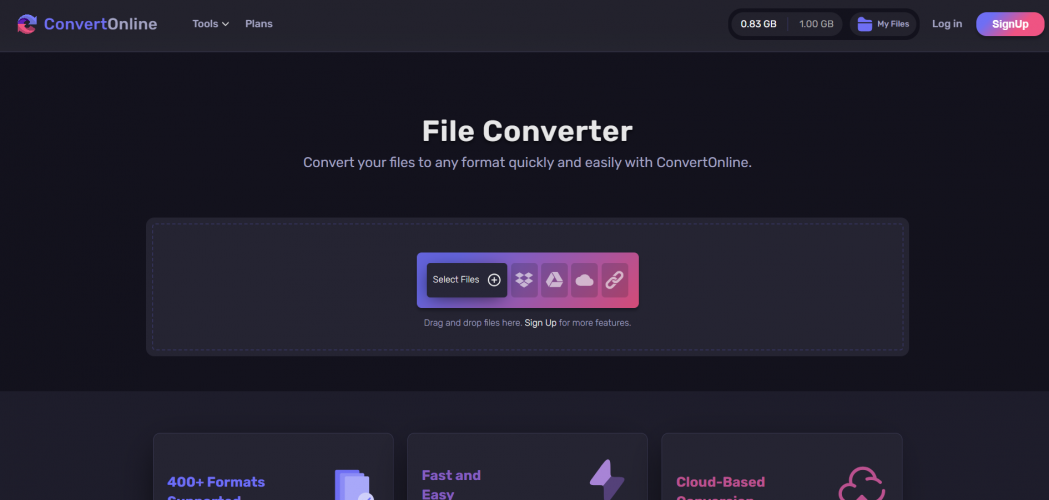Click the 0.83 GB storage usage indicator
The height and width of the screenshot is (500, 1049).
click(x=759, y=24)
